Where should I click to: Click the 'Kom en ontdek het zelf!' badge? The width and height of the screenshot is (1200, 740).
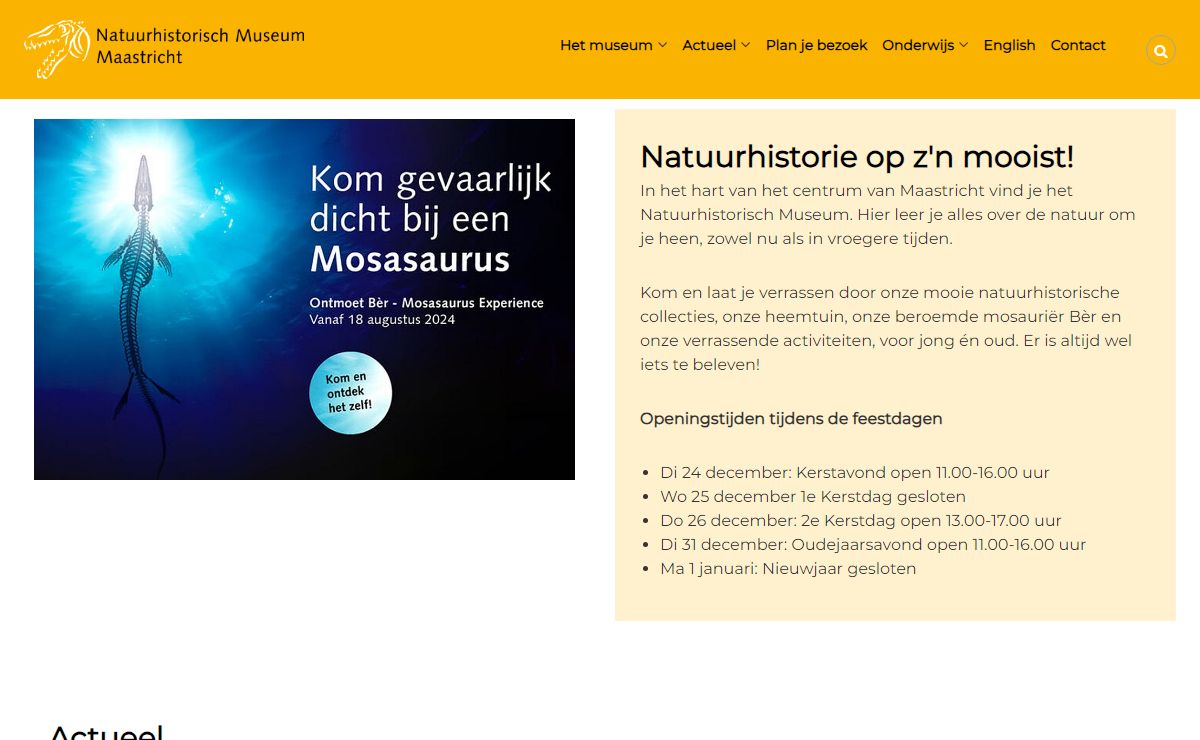coord(350,393)
